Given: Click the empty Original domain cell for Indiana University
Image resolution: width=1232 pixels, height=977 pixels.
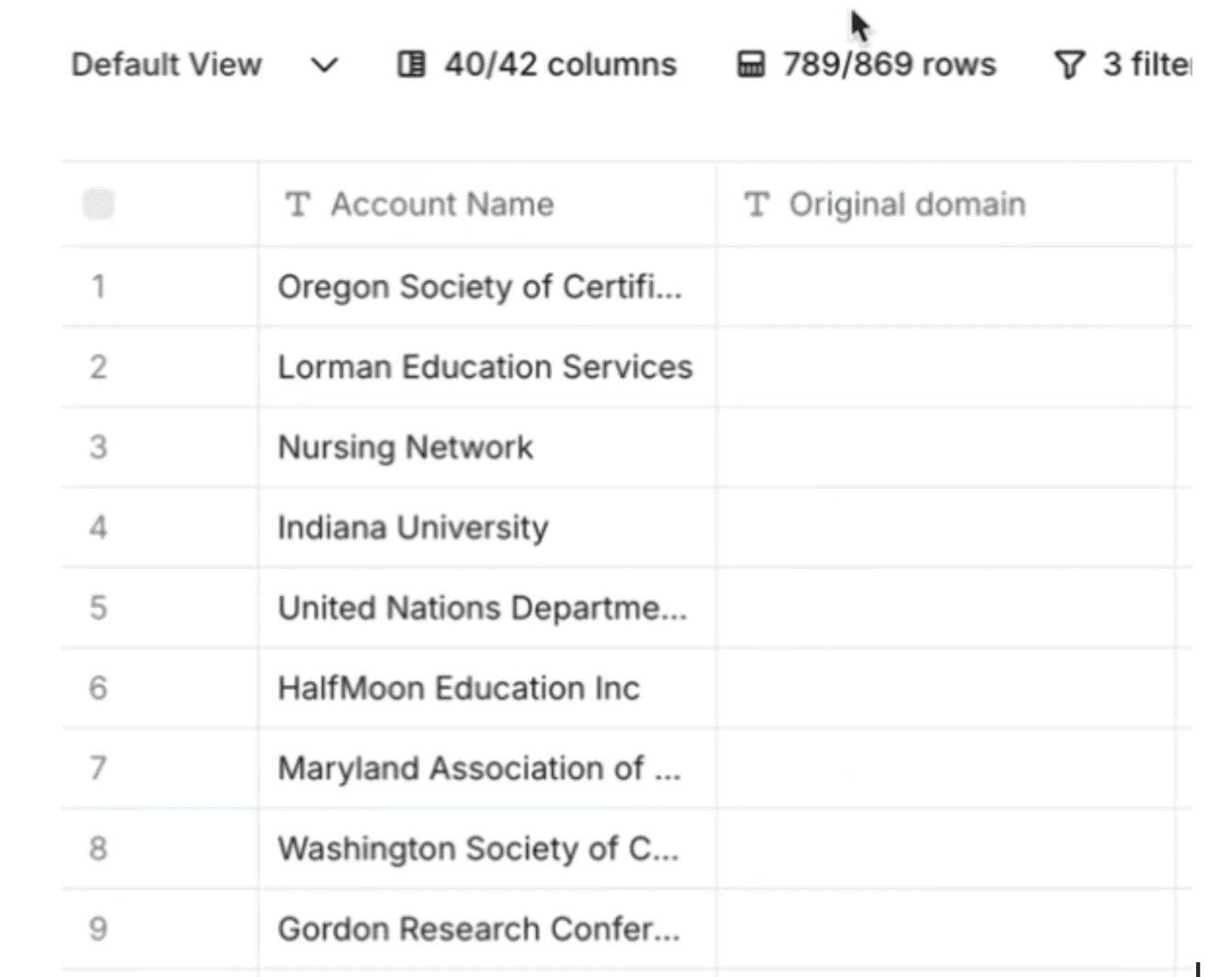Looking at the screenshot, I should tap(946, 527).
